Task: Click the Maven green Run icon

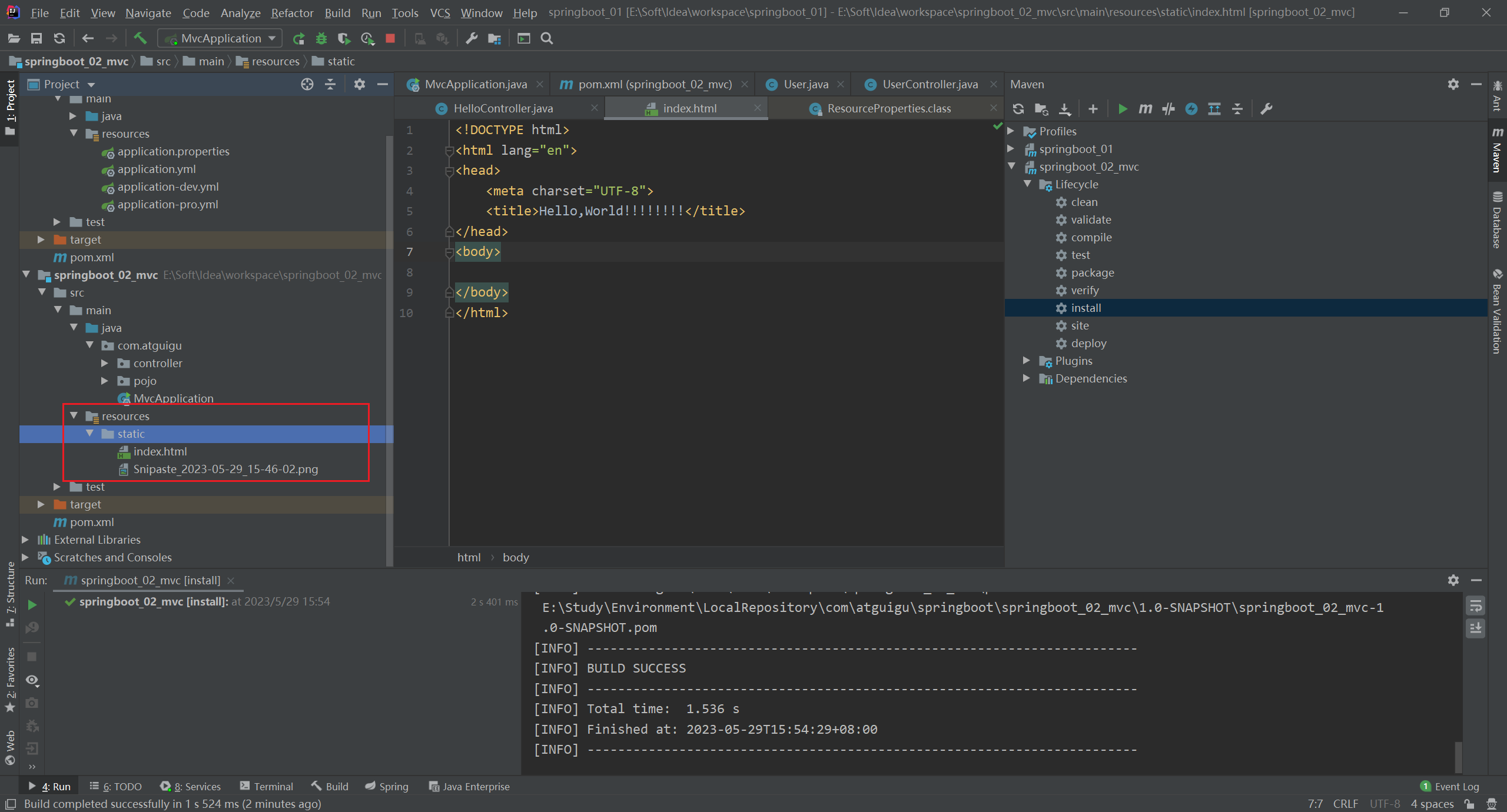Action: (x=1123, y=109)
